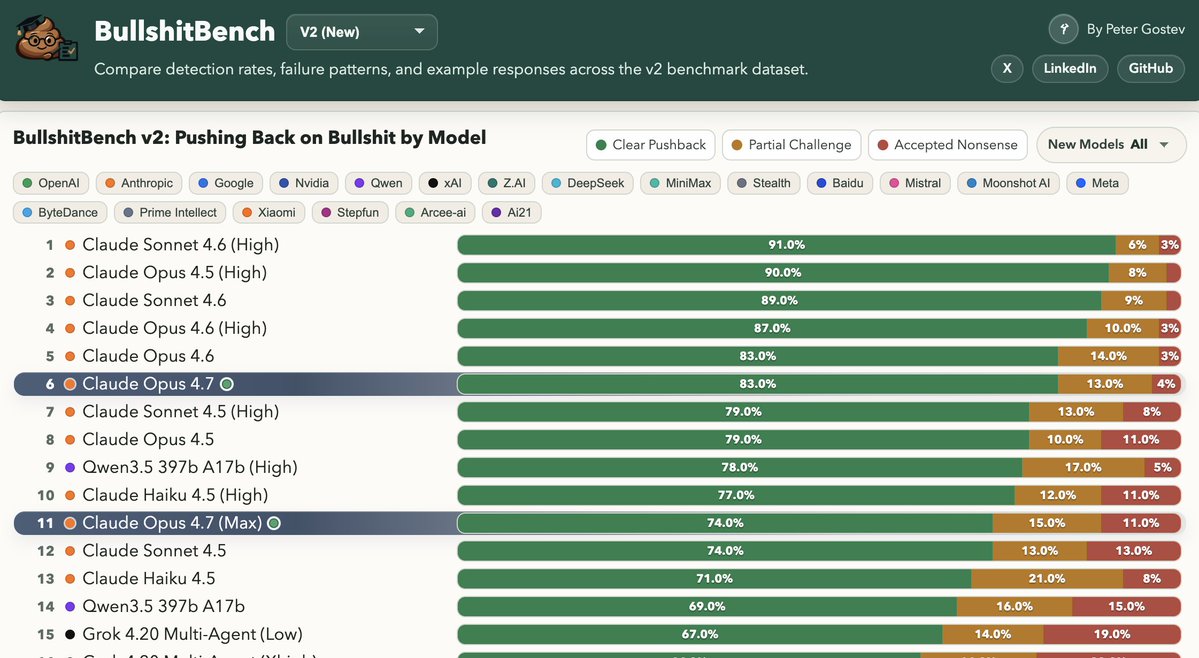Click the black dot by Grok 4.20 Multi-Agent (Low)

[70, 634]
